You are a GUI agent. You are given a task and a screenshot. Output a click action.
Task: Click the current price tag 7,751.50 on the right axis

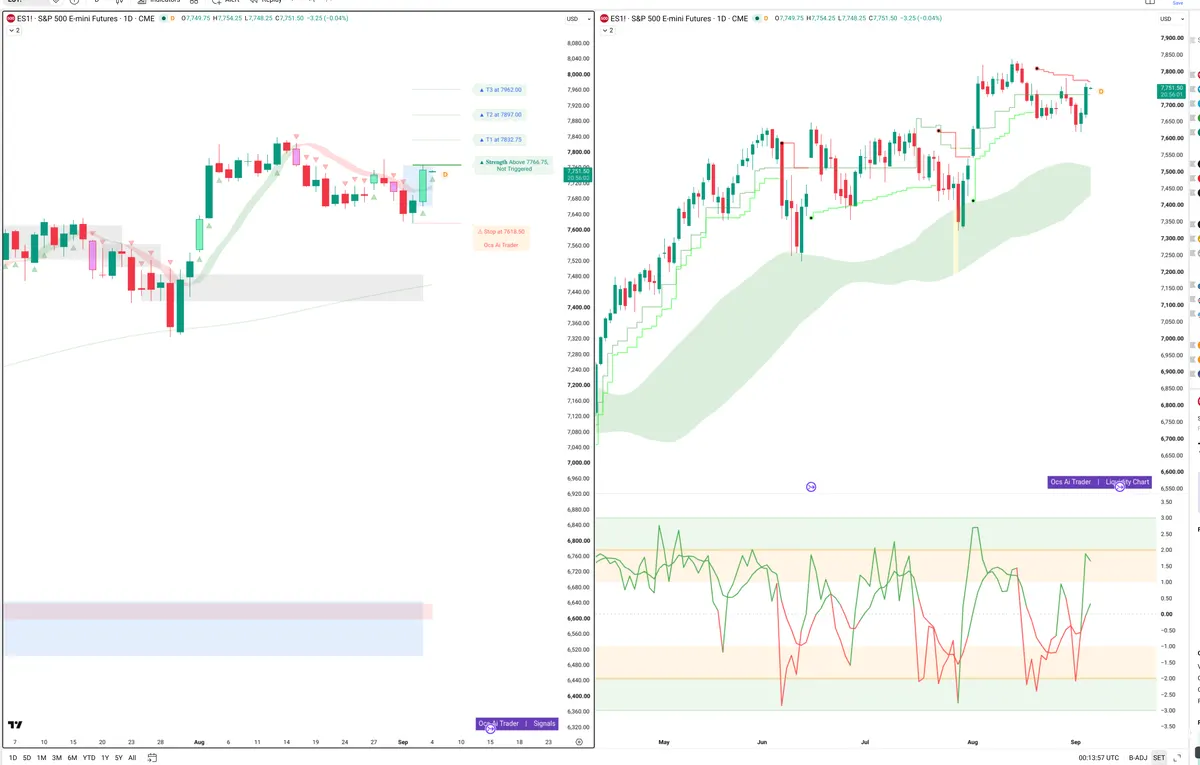coord(1172,91)
